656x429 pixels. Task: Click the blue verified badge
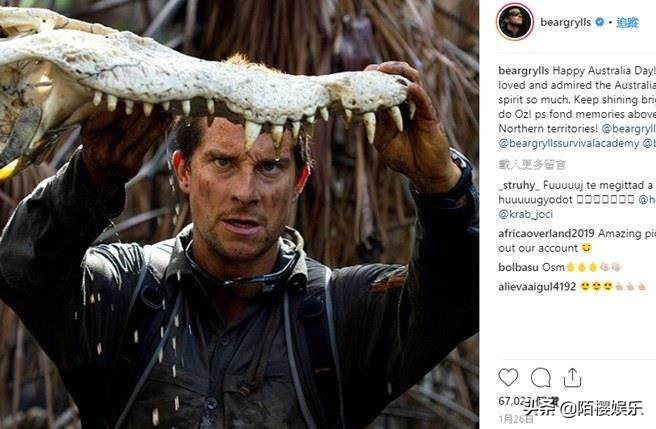[600, 22]
